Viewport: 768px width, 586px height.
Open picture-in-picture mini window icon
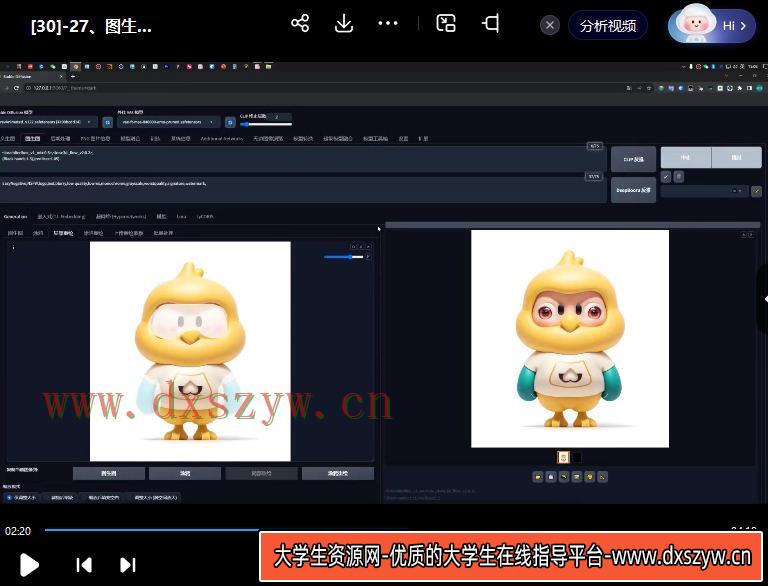(446, 23)
